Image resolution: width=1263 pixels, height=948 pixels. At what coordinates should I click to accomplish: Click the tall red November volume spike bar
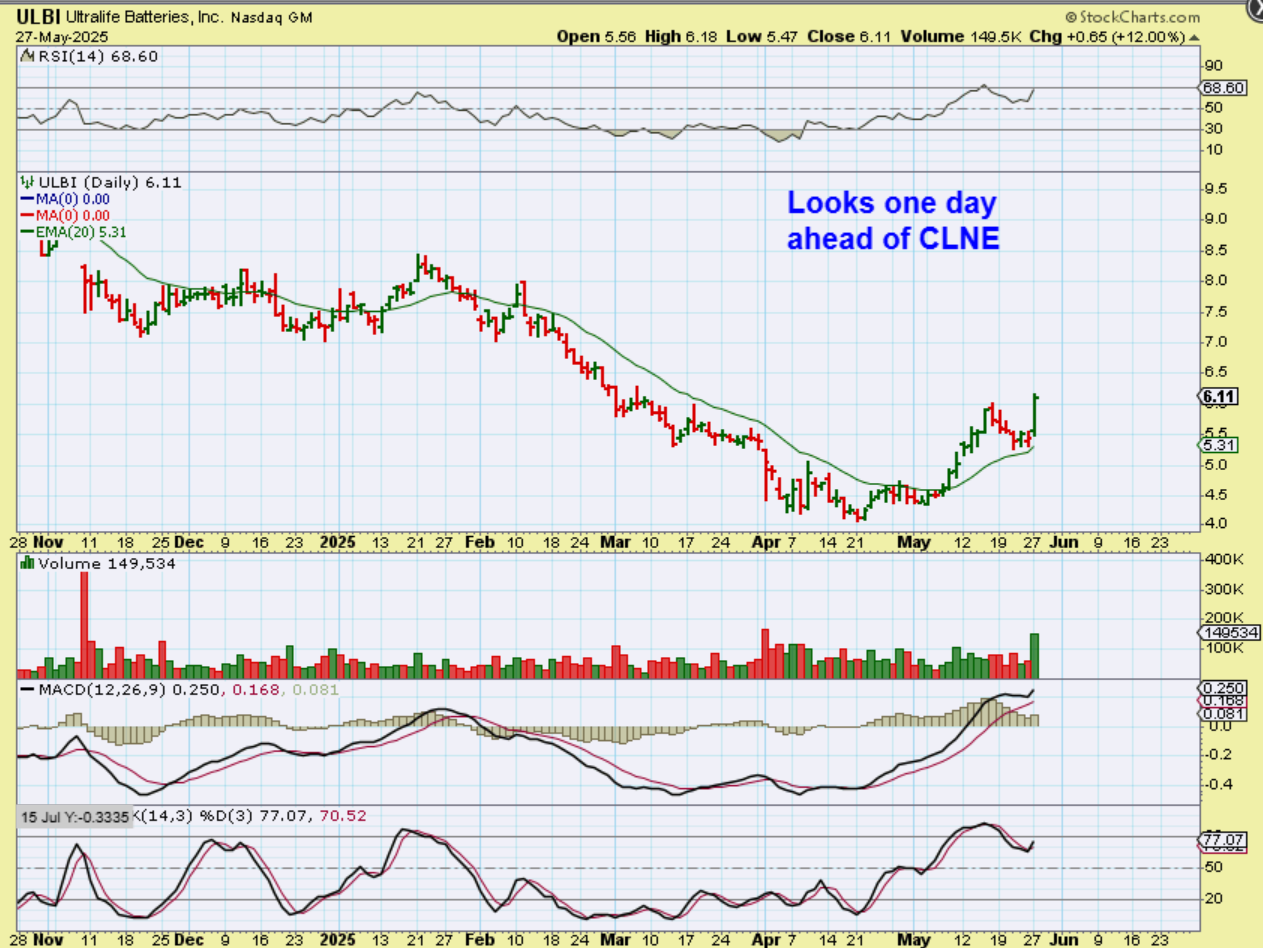tap(84, 625)
